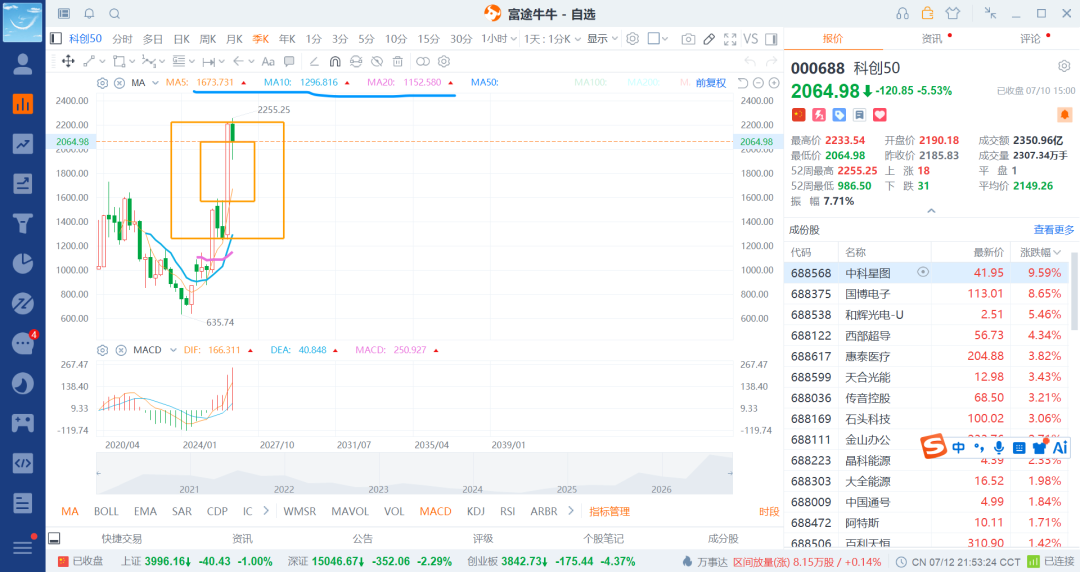Open the pie chart portfolio icon
This screenshot has width=1080, height=572.
23,263
